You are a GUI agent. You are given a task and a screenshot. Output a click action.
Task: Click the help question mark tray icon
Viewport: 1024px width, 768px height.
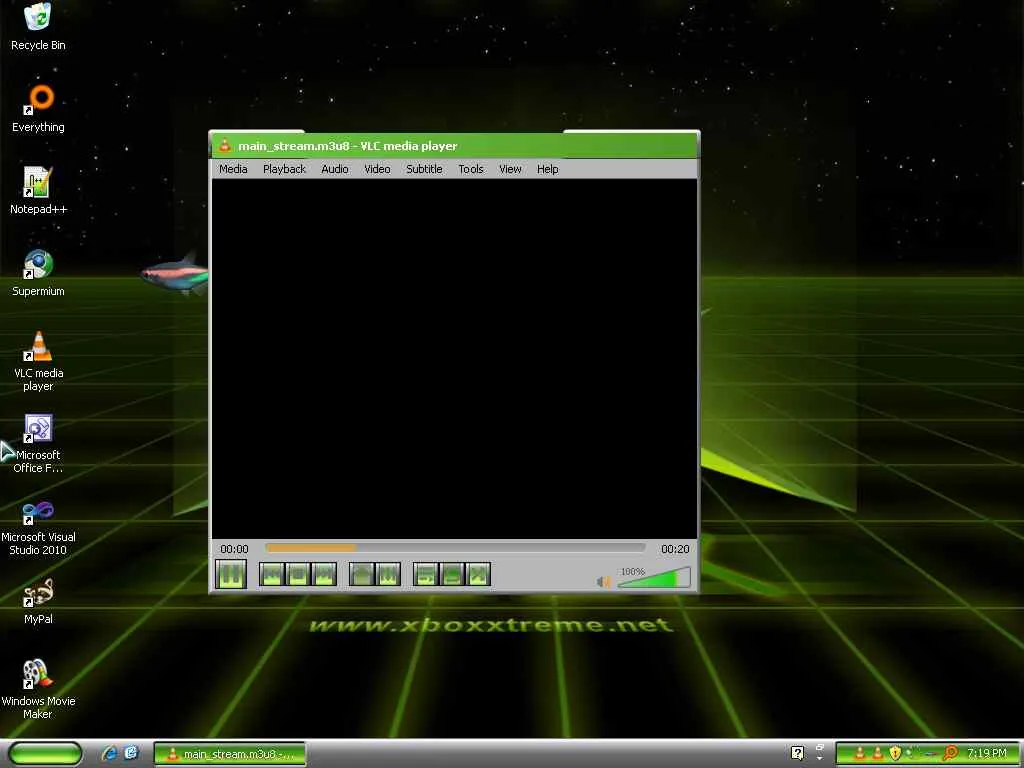click(797, 753)
